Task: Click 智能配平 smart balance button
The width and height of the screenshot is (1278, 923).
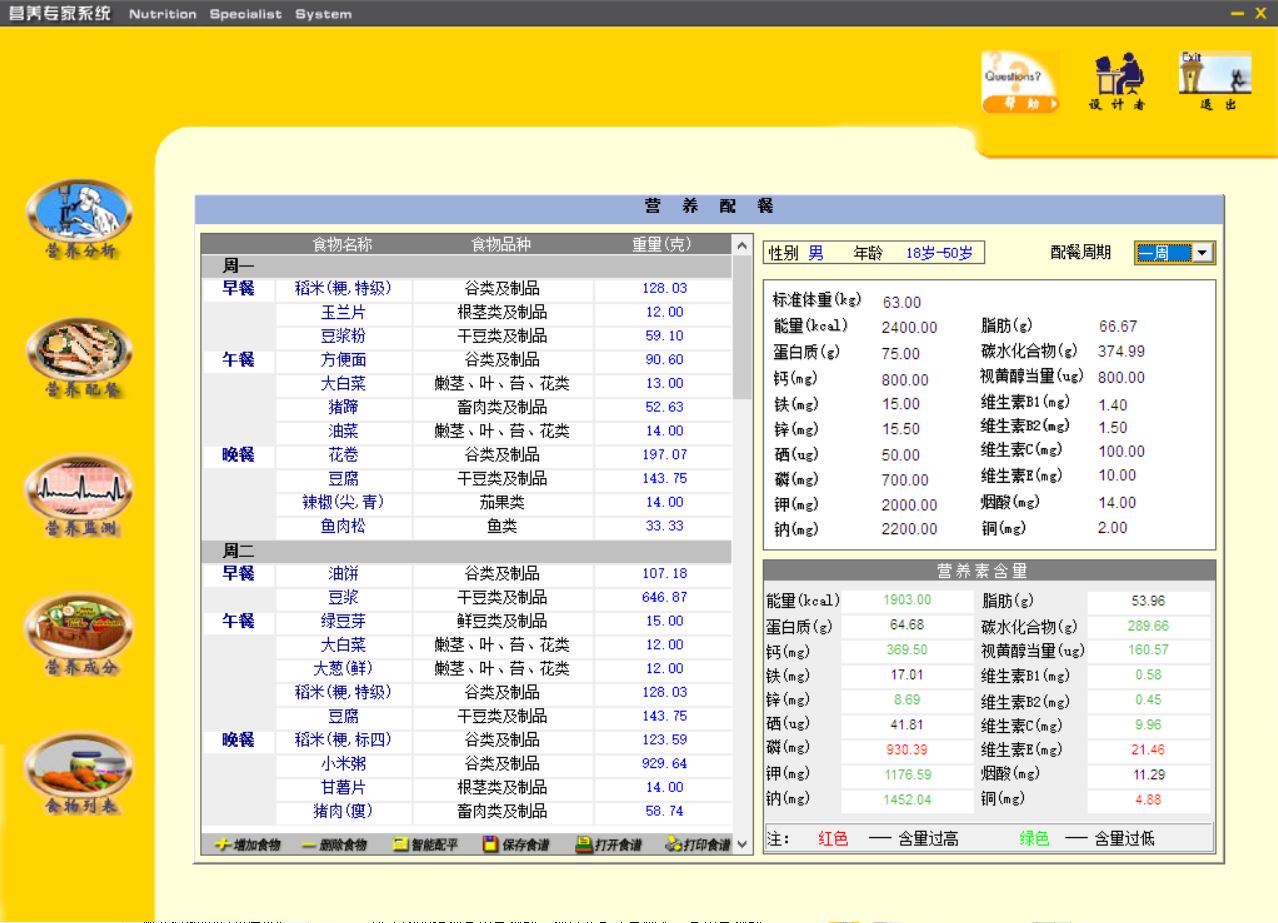Action: click(x=425, y=845)
